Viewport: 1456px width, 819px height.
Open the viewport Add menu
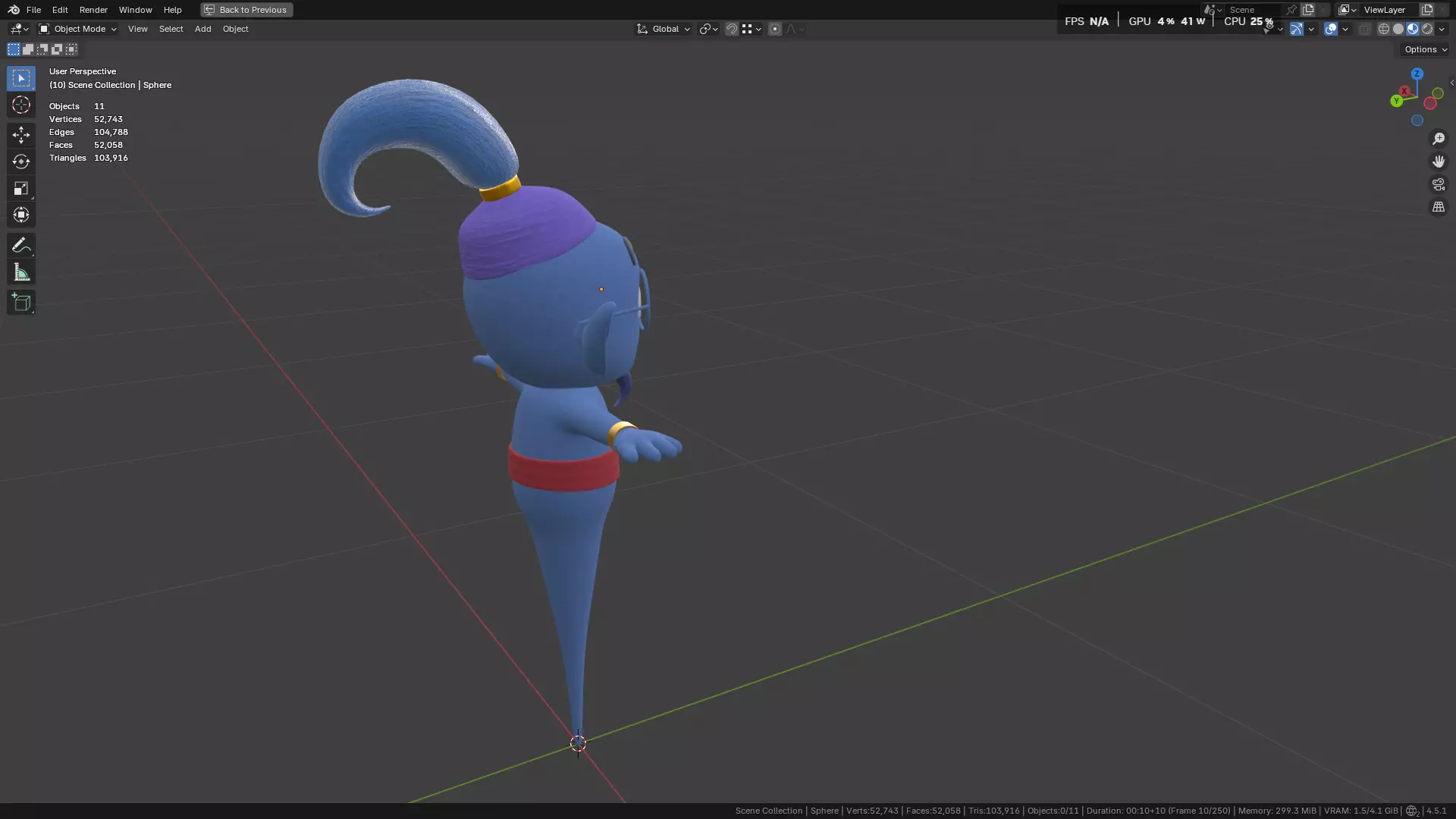(202, 29)
